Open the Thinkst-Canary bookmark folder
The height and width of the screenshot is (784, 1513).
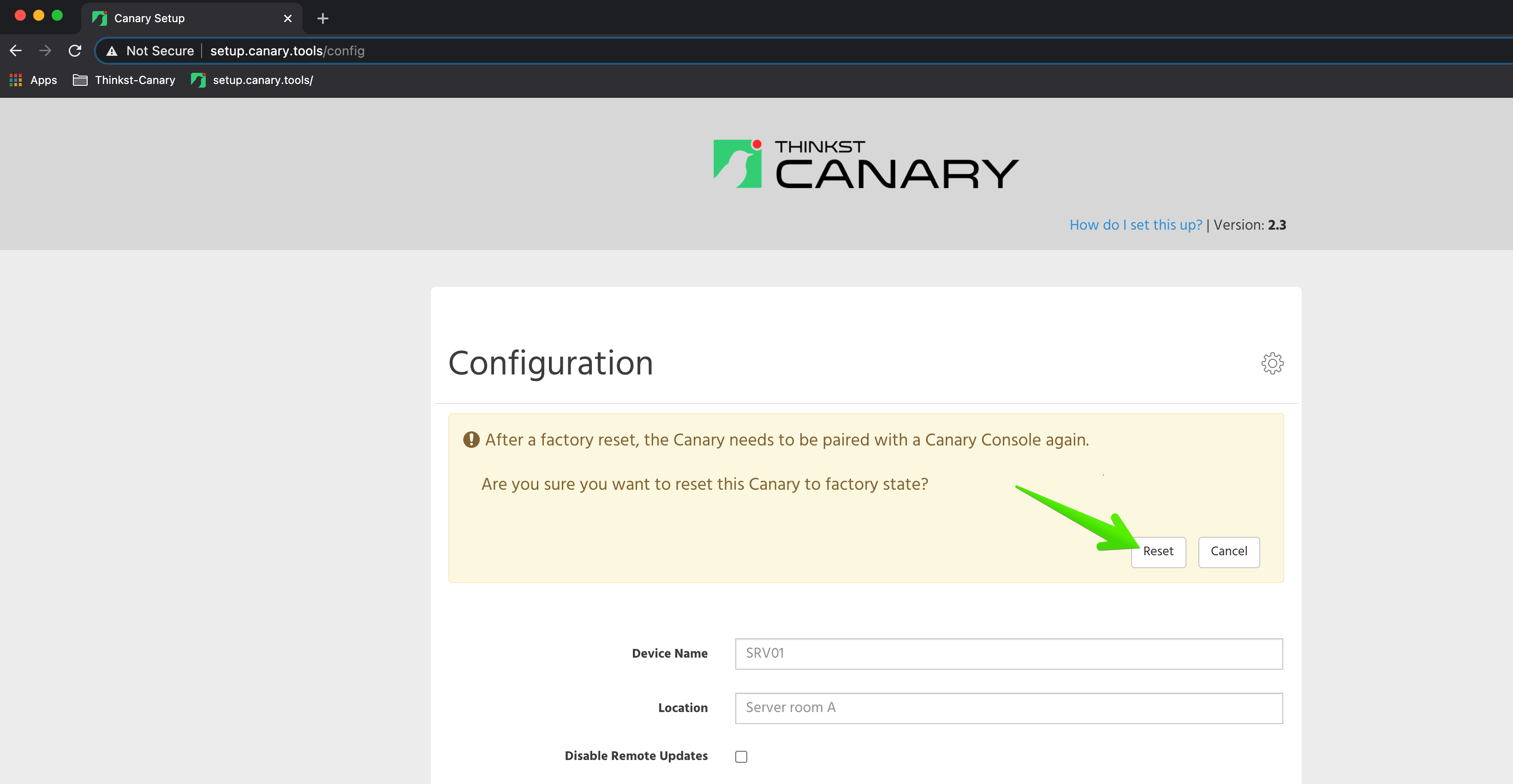pos(124,80)
